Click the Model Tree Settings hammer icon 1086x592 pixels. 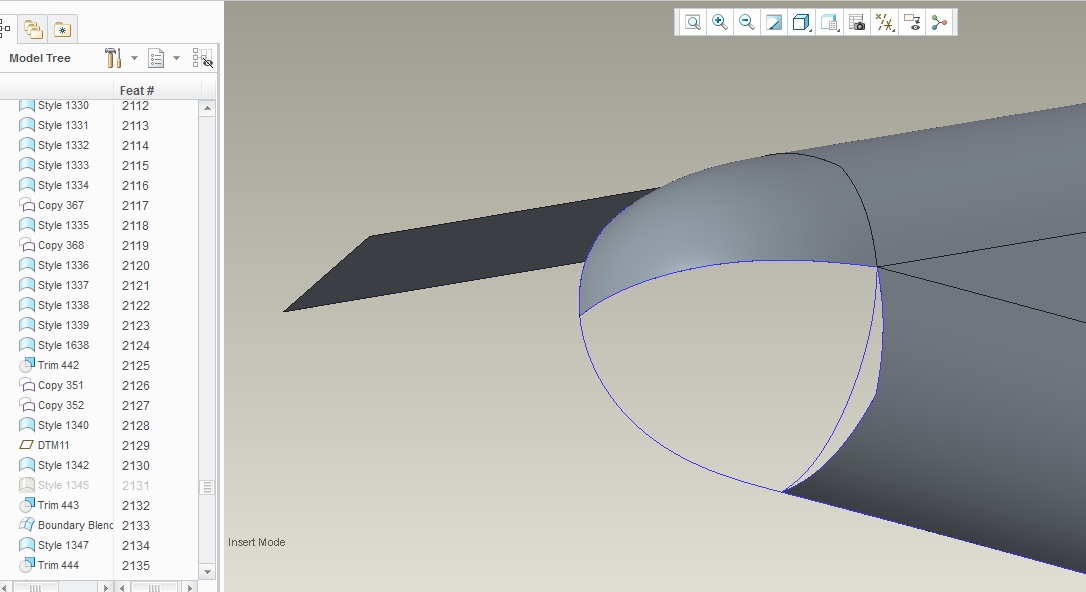(x=113, y=58)
